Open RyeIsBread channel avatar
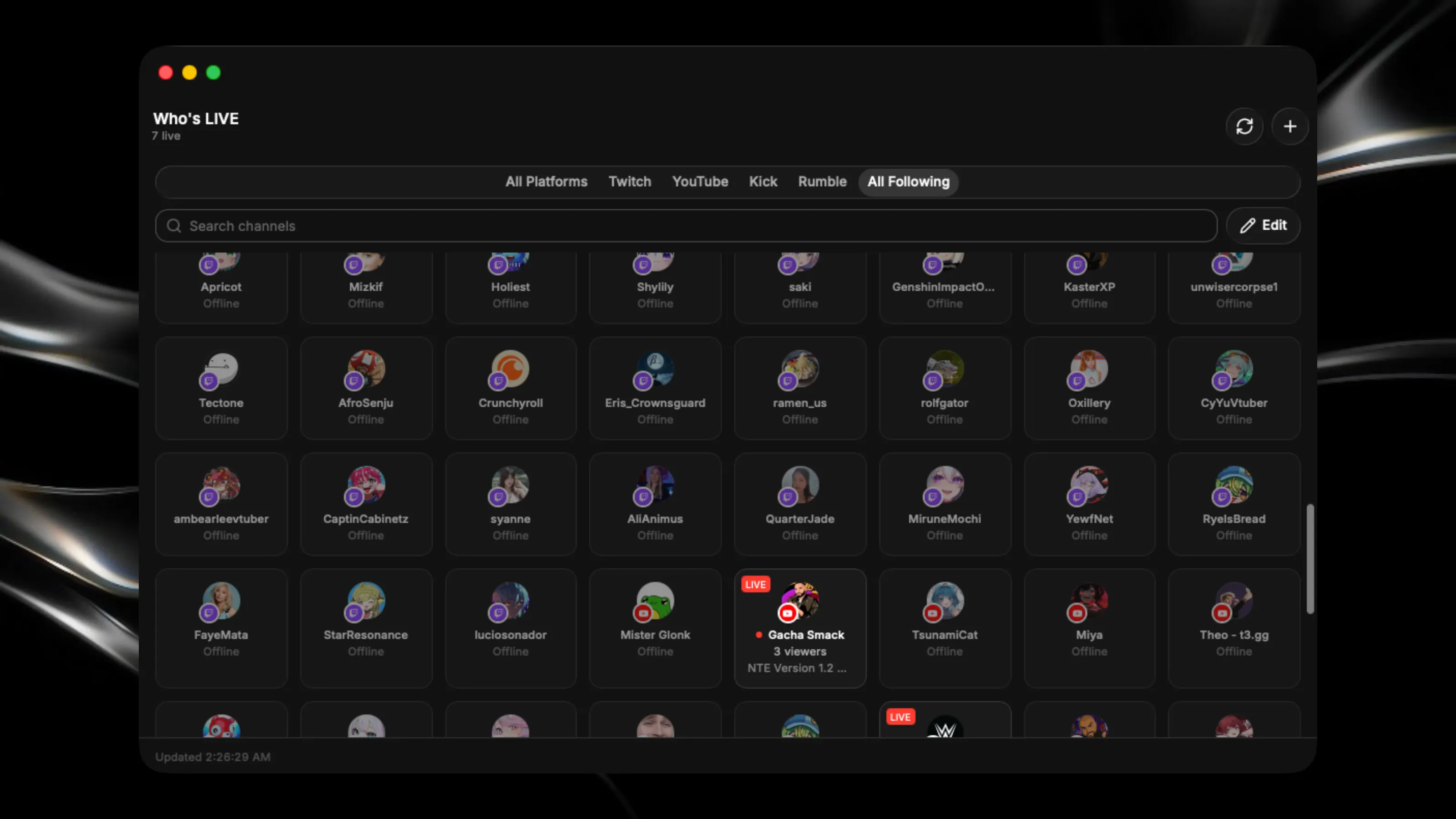The height and width of the screenshot is (819, 1456). click(1234, 485)
